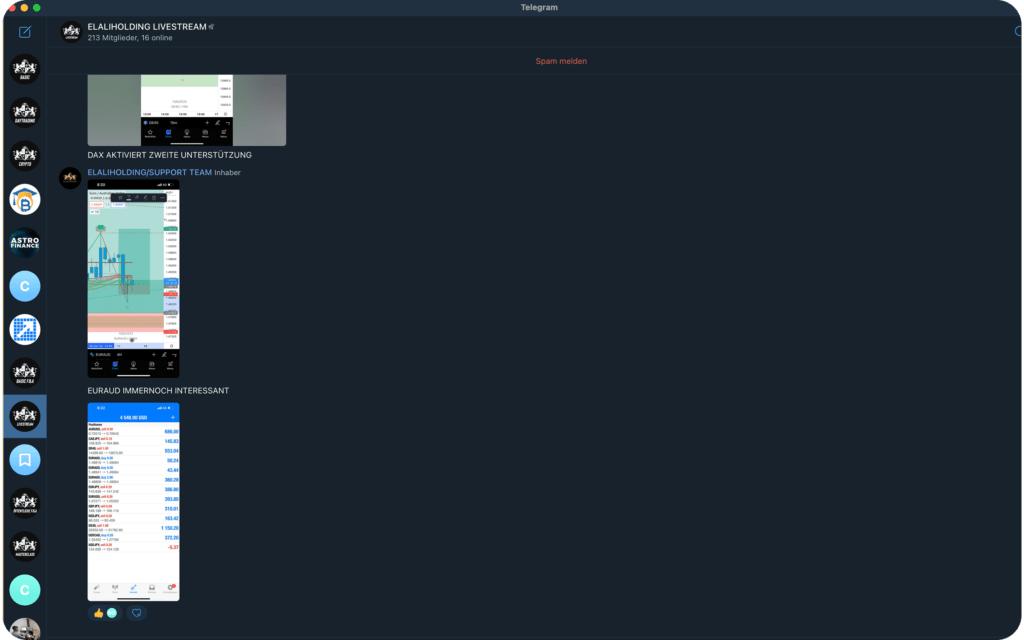The height and width of the screenshot is (640, 1024).
Task: Click the 'DAX AKTIVIERT ZWEITE UNTERSTÜTZUNG' caption
Action: point(170,155)
